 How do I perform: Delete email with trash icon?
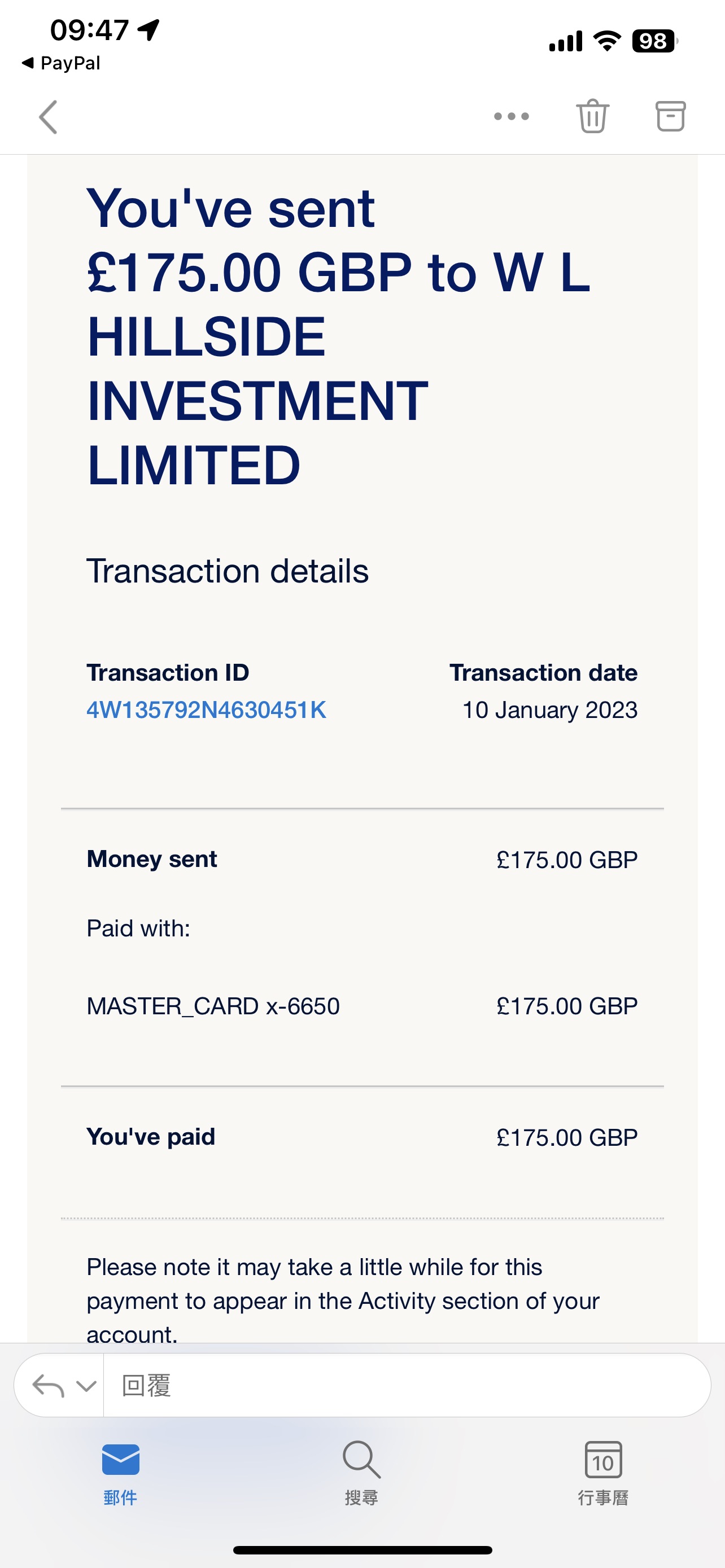(592, 116)
